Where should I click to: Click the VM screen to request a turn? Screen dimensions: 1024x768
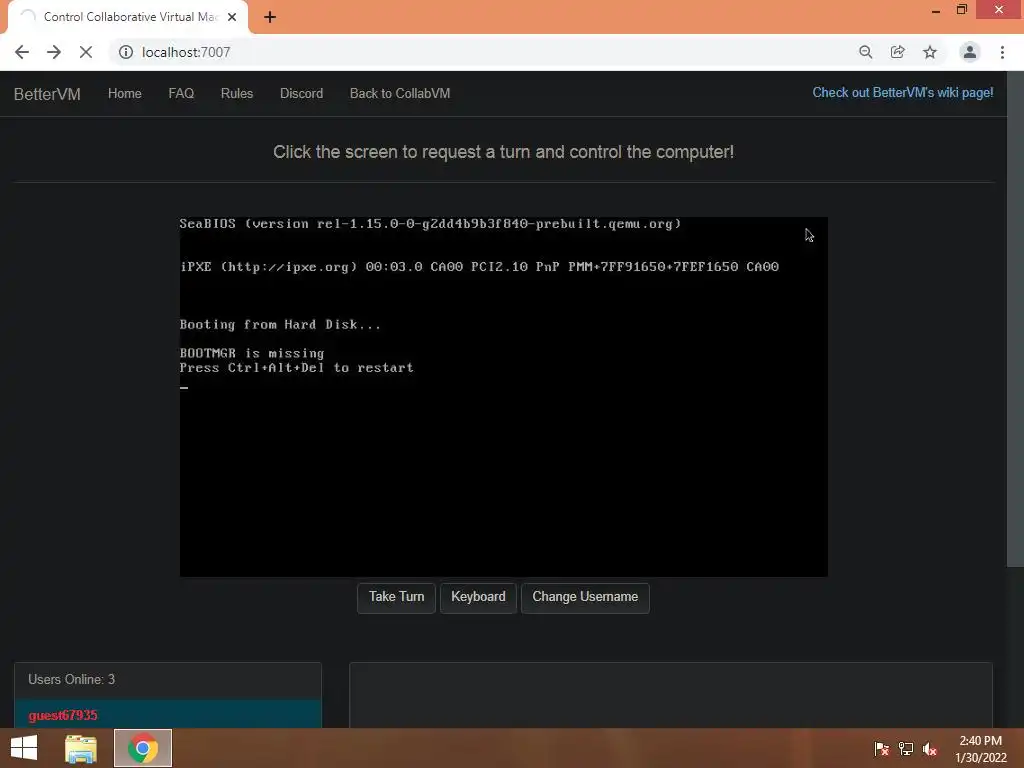point(504,396)
